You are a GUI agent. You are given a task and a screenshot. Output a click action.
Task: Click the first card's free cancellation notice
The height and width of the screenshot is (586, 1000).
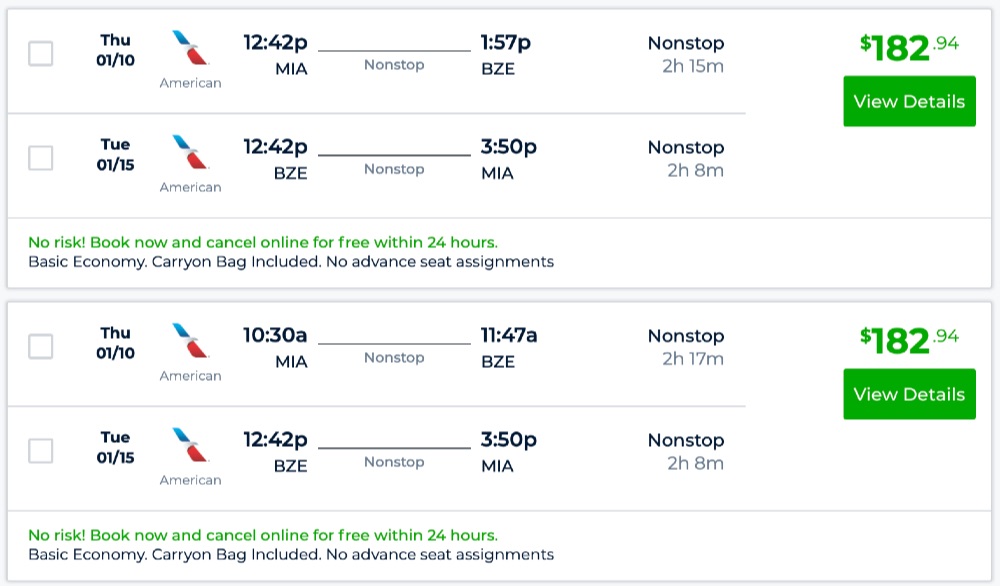click(x=263, y=242)
